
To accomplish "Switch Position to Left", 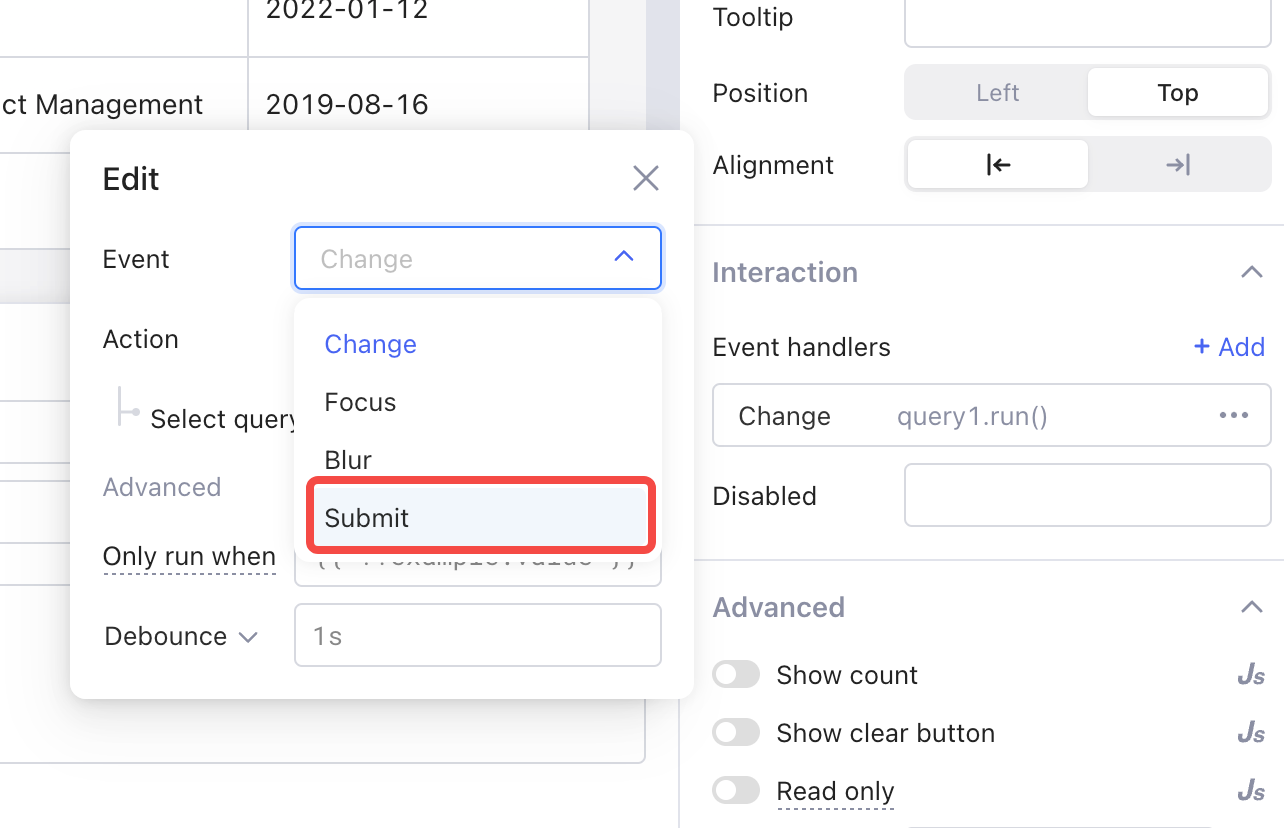I will [x=997, y=92].
